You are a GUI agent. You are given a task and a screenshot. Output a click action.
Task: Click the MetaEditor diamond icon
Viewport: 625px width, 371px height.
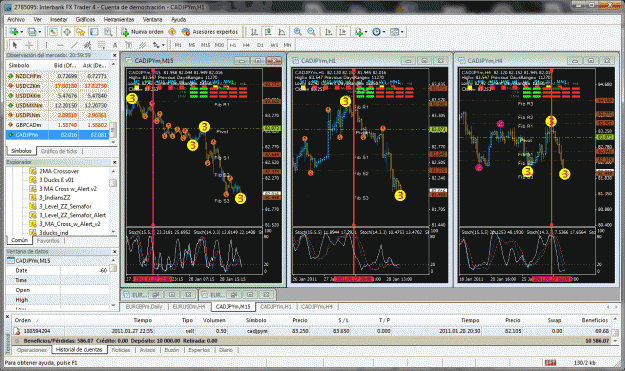tap(172, 31)
